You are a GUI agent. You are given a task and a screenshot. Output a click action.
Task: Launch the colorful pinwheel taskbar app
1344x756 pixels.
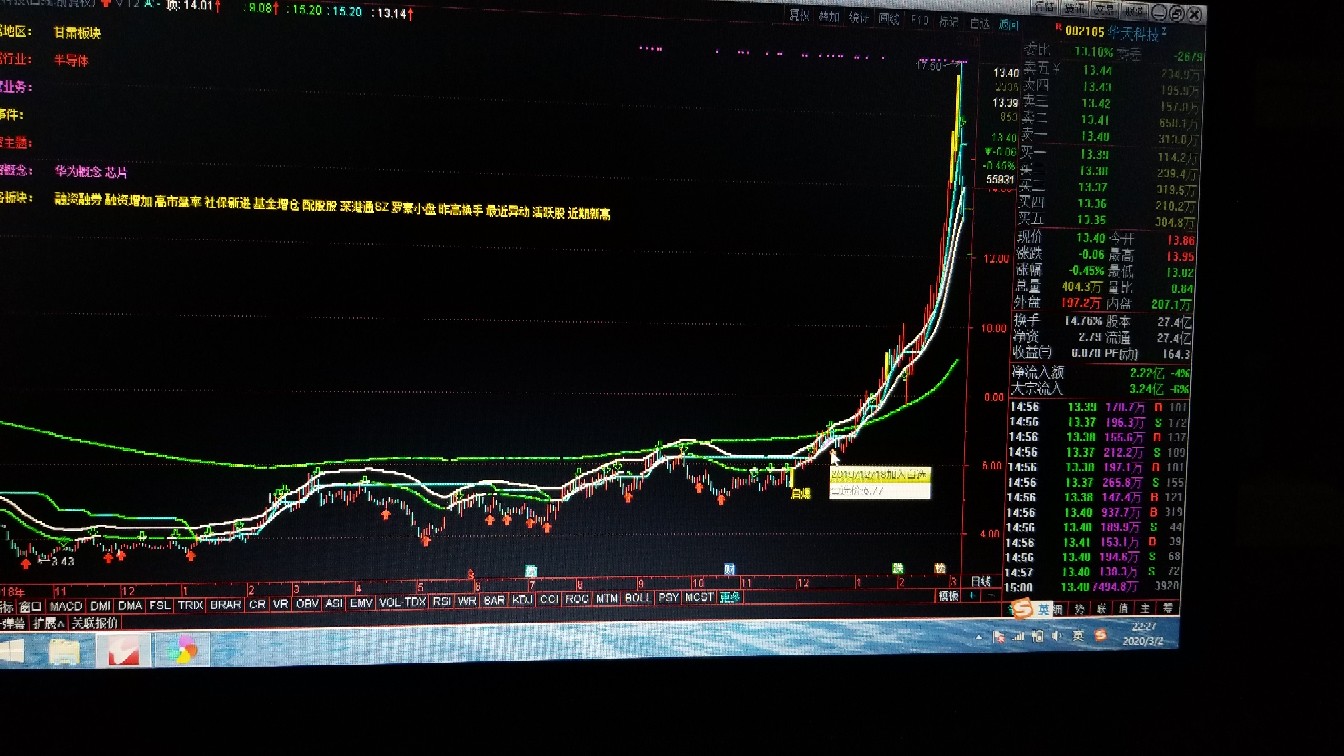(x=181, y=651)
